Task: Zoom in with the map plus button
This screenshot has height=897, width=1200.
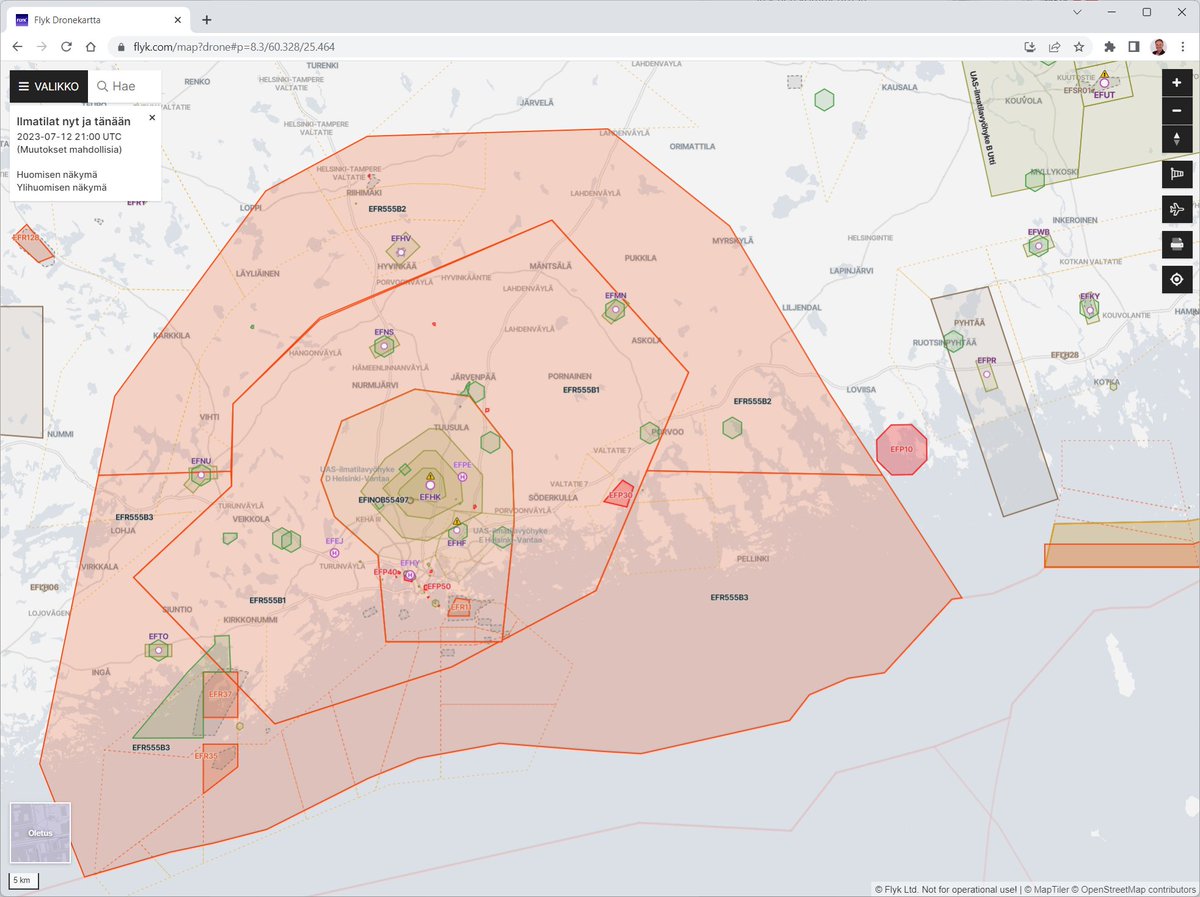Action: tap(1177, 84)
